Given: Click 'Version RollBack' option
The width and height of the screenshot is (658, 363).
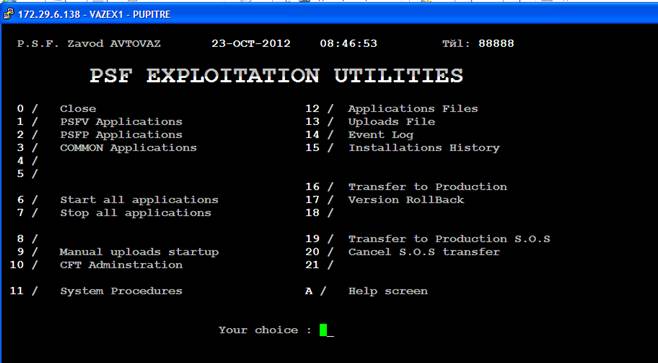Looking at the screenshot, I should pos(406,200).
